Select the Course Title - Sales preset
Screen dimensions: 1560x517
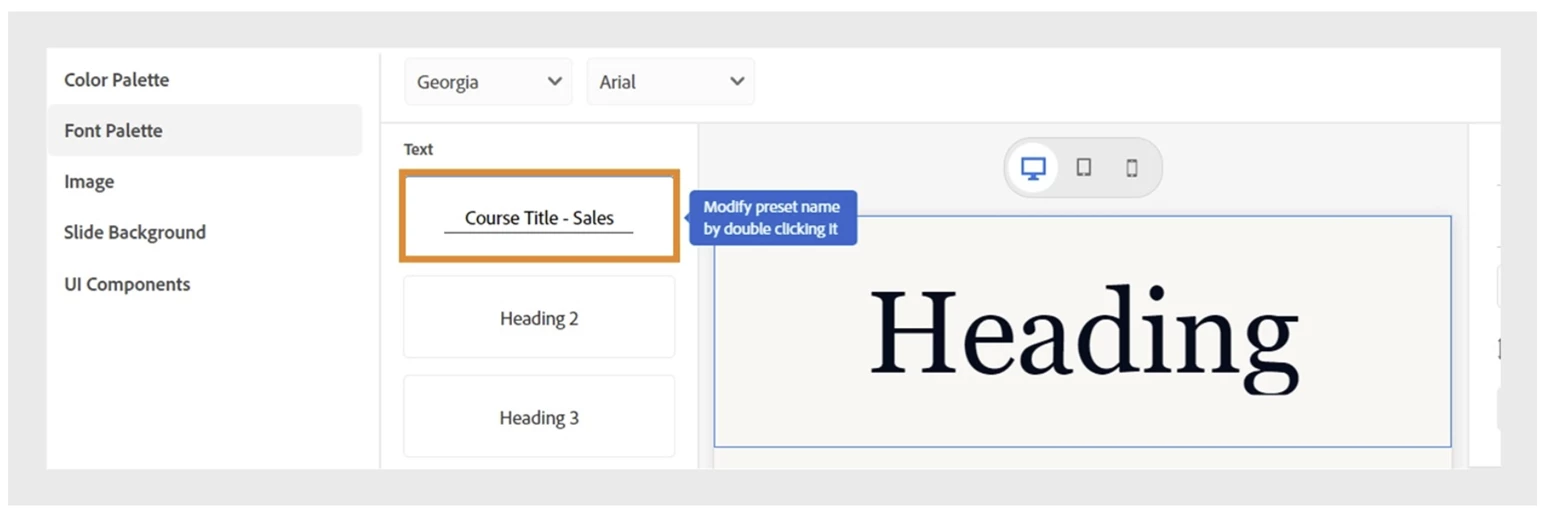coord(539,217)
